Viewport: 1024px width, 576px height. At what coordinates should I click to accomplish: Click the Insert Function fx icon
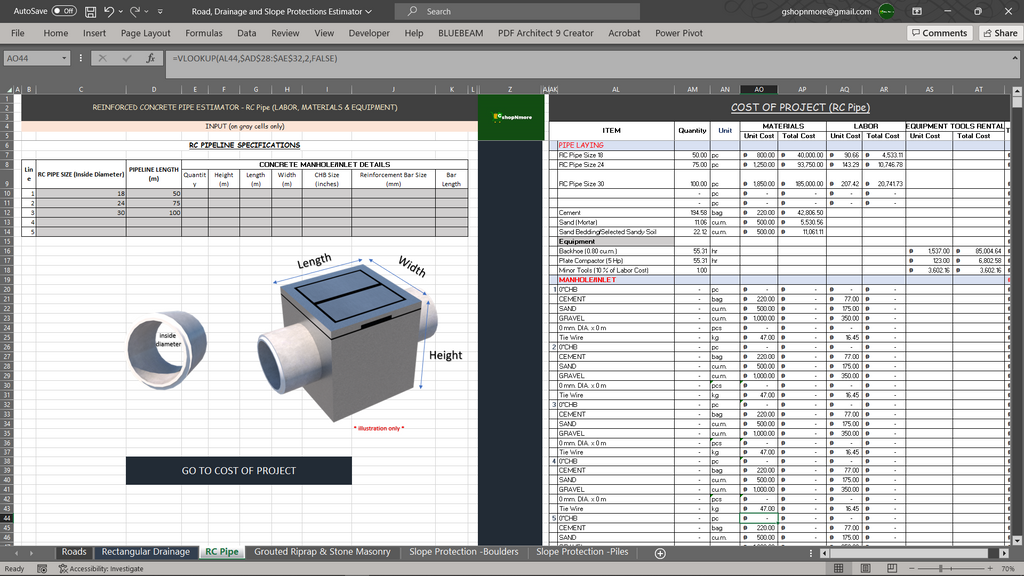tap(151, 58)
